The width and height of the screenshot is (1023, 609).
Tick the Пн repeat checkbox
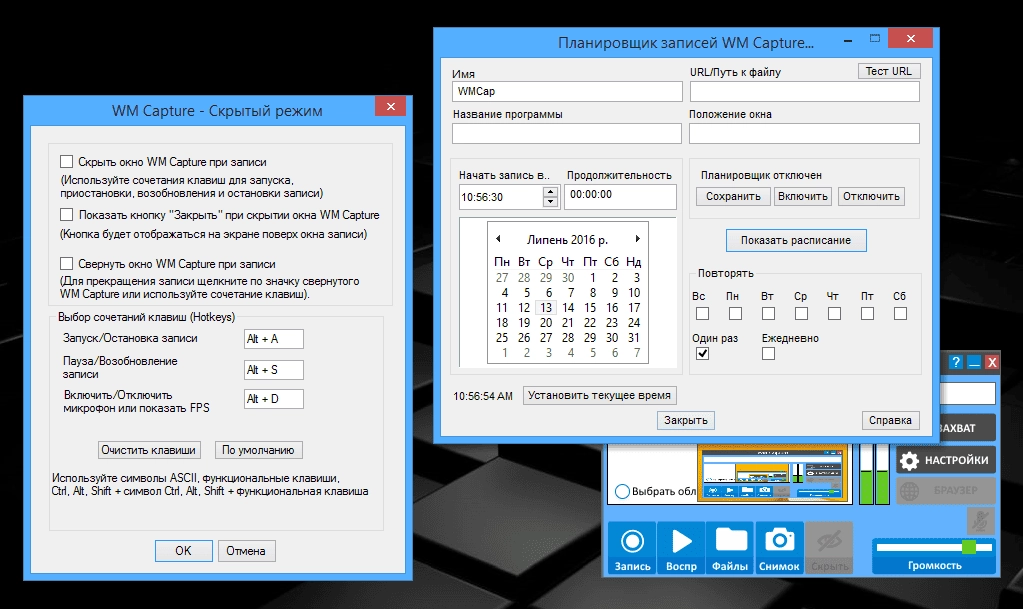pyautogui.click(x=735, y=314)
